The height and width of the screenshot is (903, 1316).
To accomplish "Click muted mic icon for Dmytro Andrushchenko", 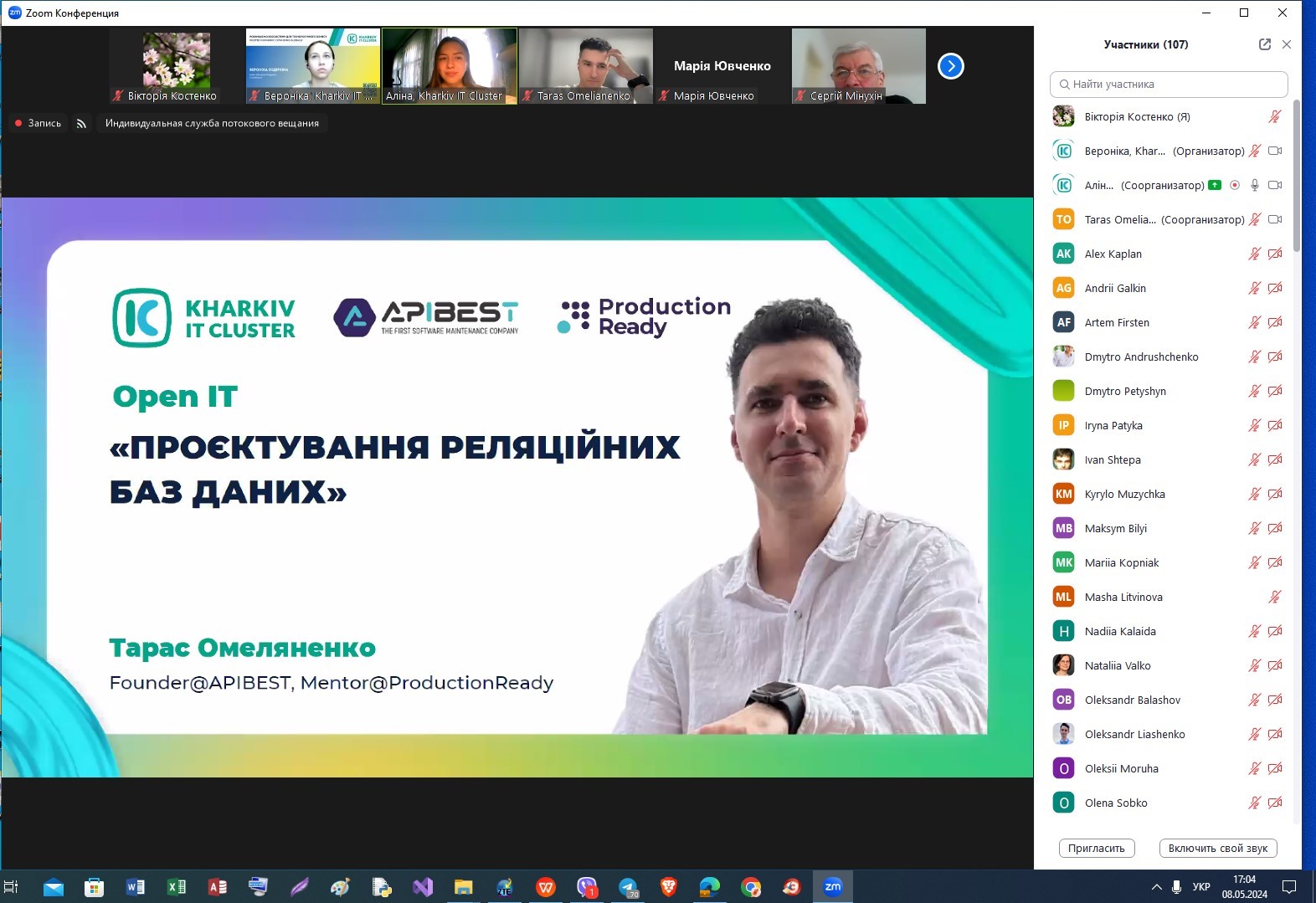I will [1254, 357].
